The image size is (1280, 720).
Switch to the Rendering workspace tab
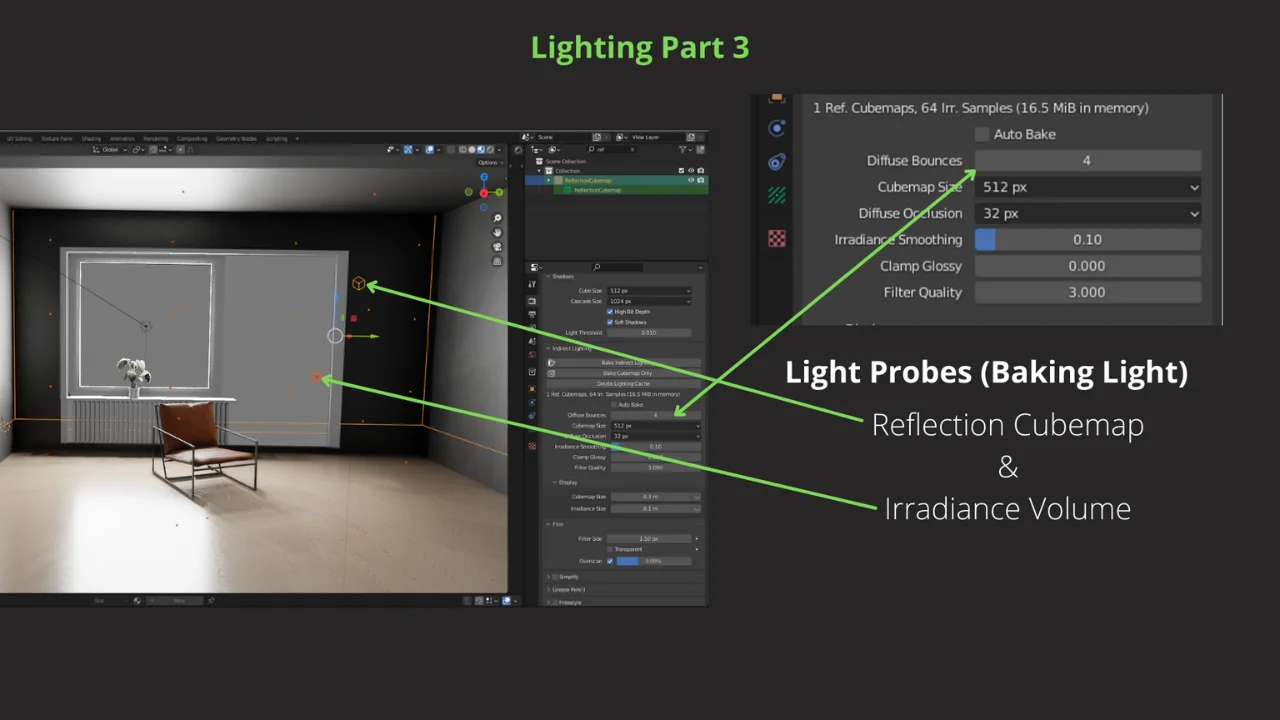click(156, 138)
